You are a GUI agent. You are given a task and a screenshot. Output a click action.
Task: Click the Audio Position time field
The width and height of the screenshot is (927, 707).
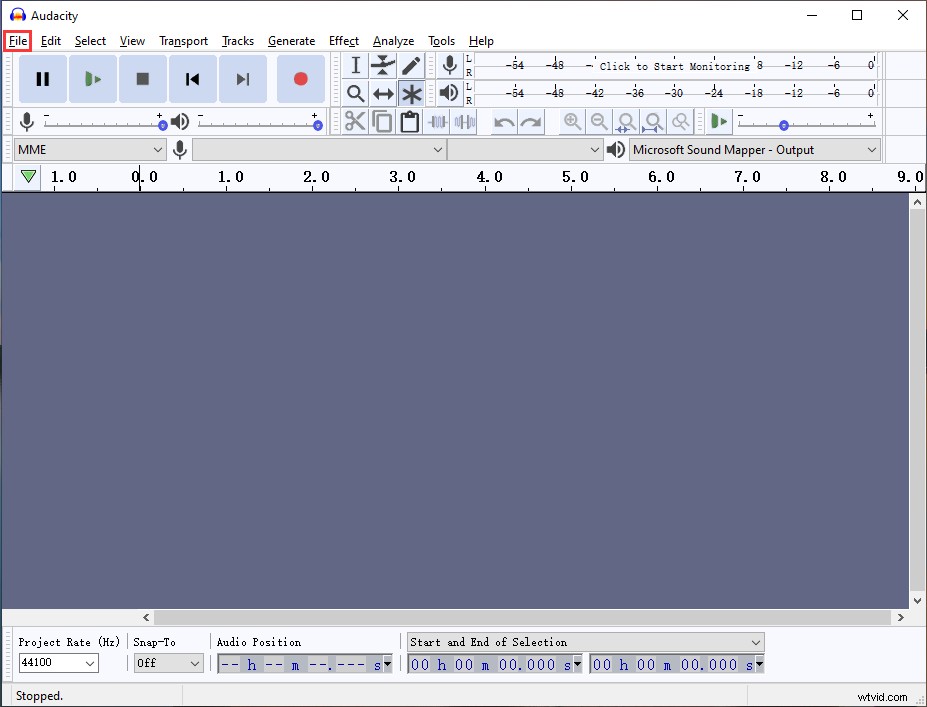click(300, 663)
